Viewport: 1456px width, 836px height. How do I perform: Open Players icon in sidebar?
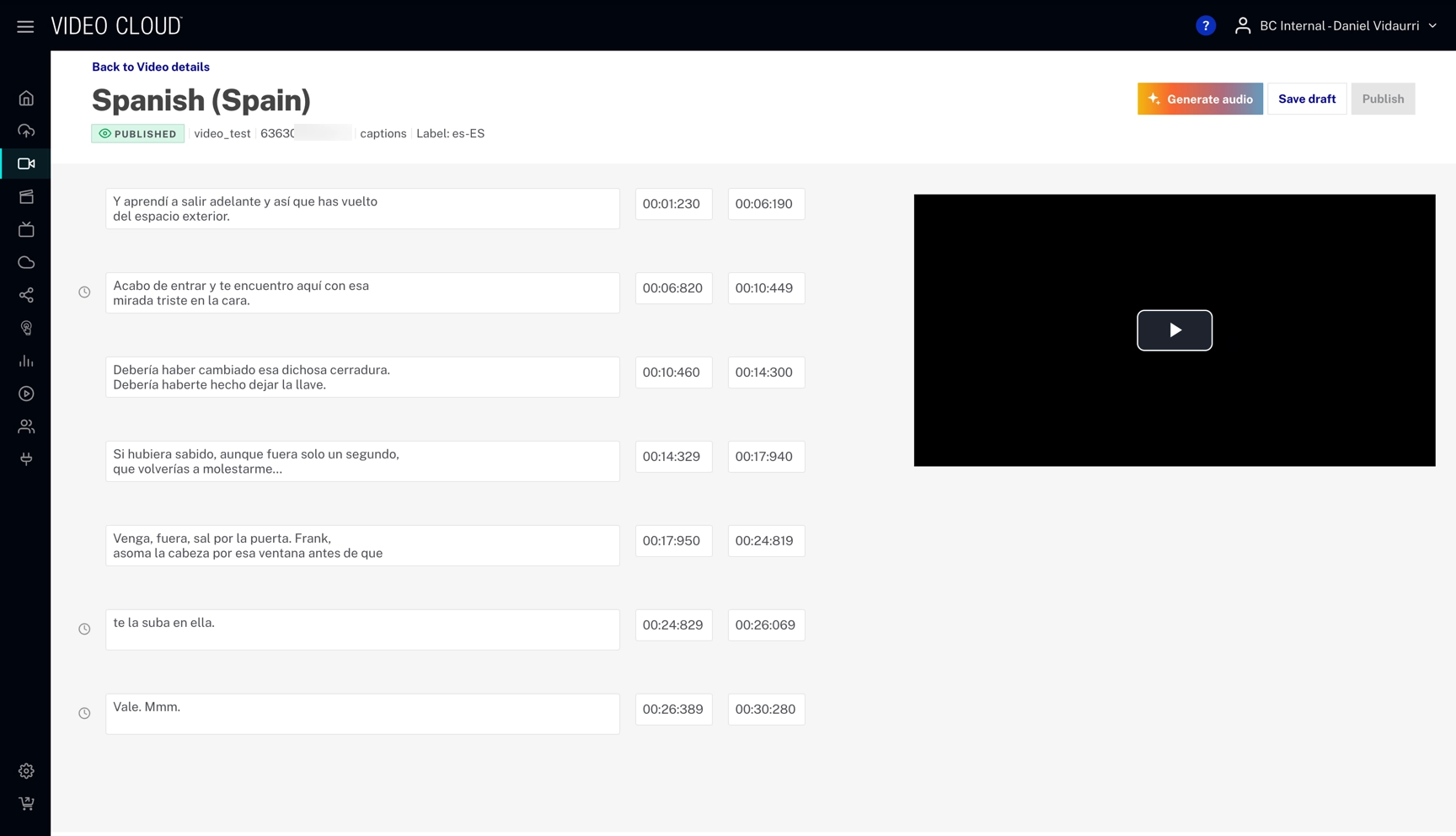[26, 394]
